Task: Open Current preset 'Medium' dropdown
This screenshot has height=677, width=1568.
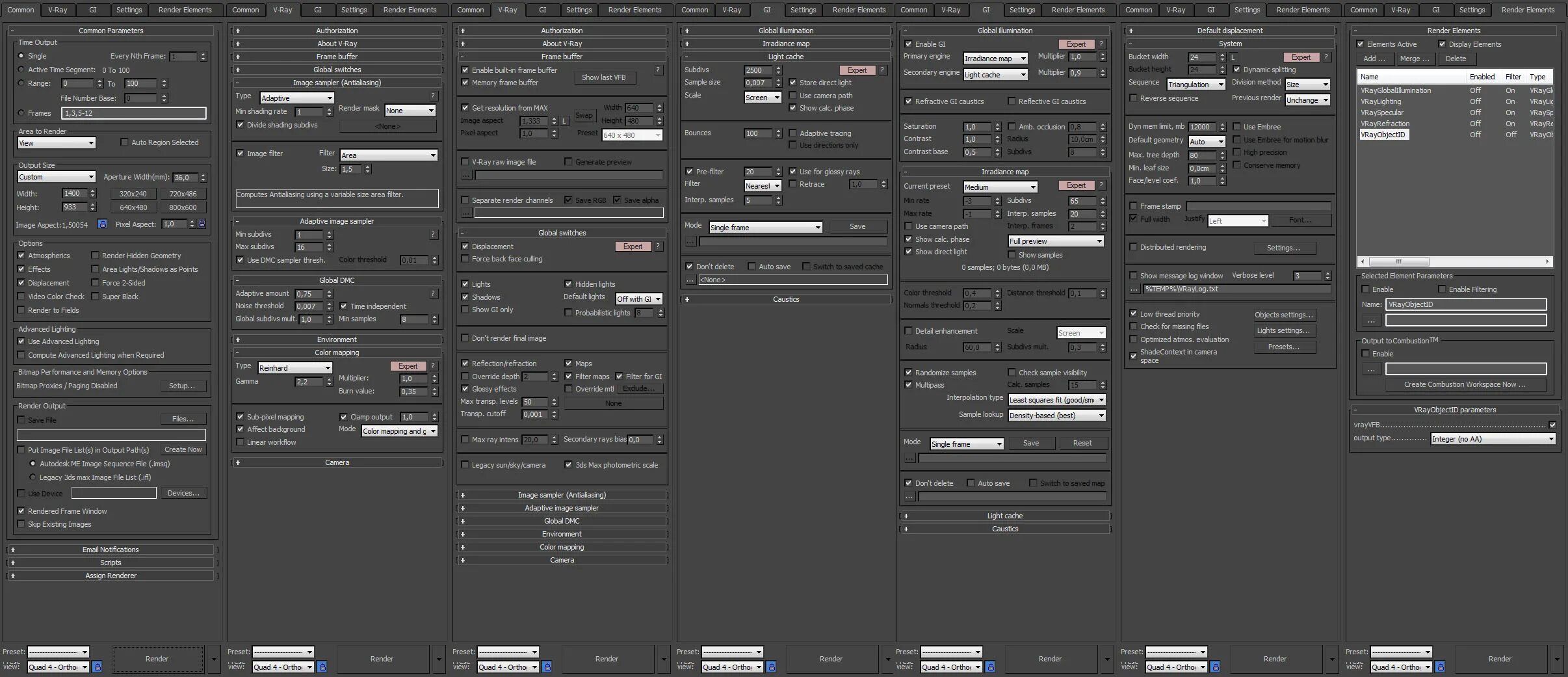Action: point(1000,187)
